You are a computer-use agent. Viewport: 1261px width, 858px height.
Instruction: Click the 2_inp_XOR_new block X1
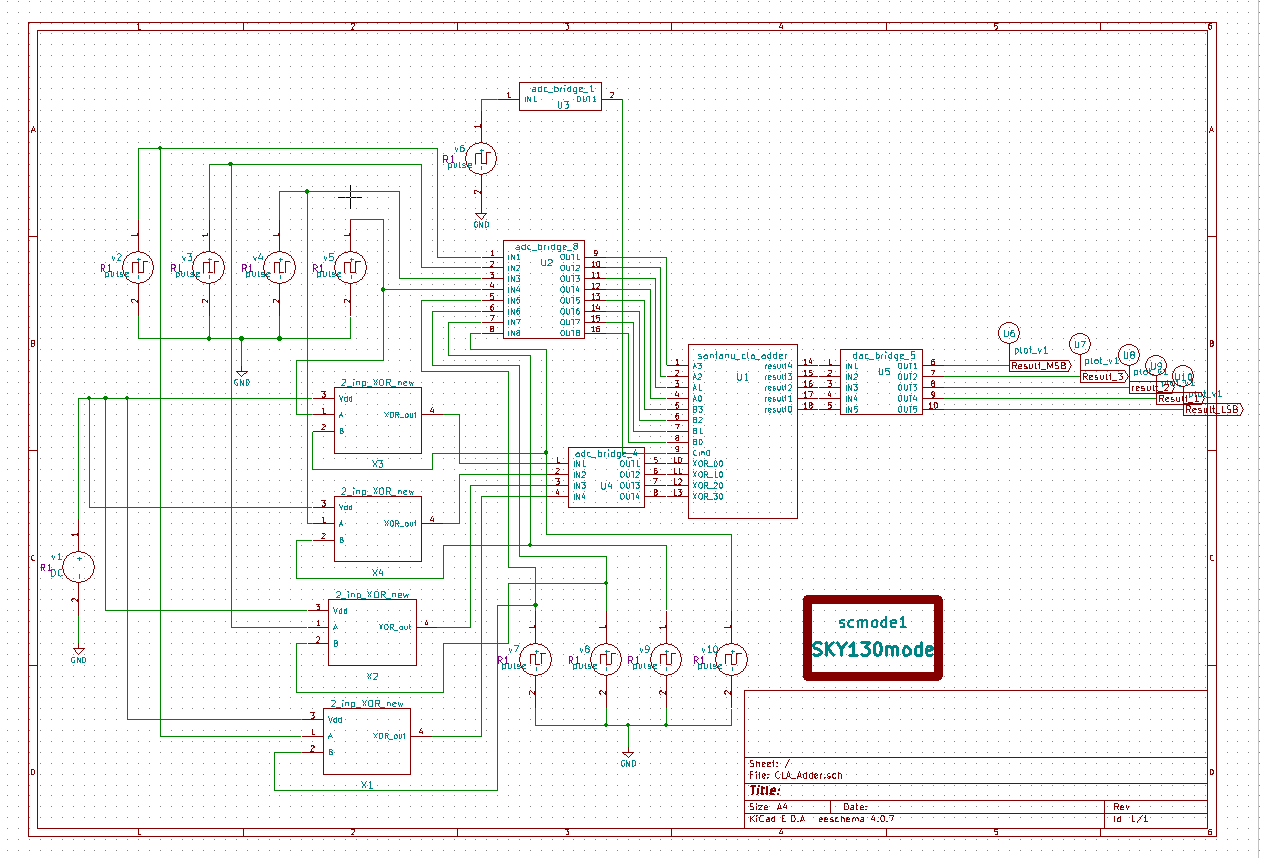[x=365, y=738]
